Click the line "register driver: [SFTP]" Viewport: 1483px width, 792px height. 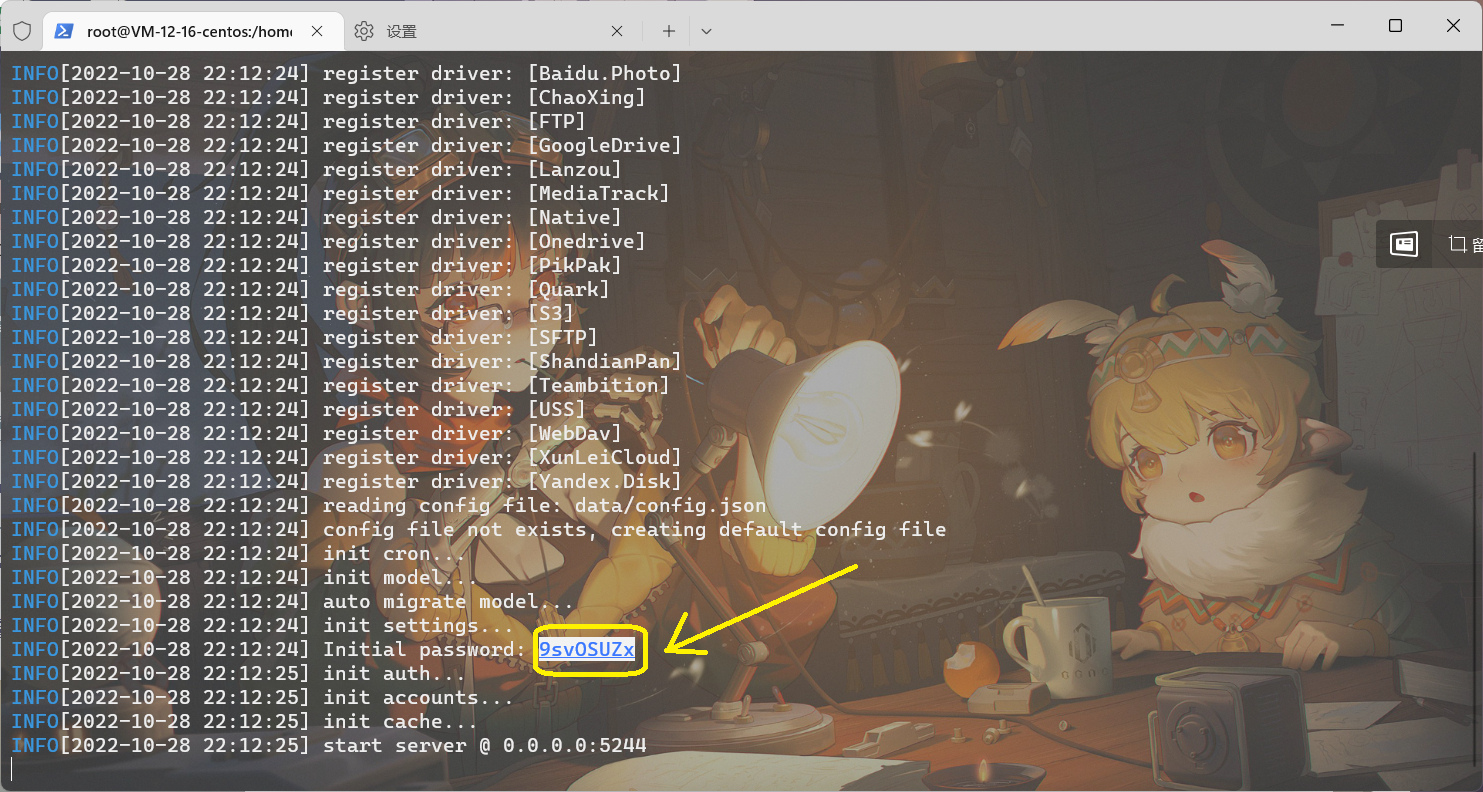(461, 338)
